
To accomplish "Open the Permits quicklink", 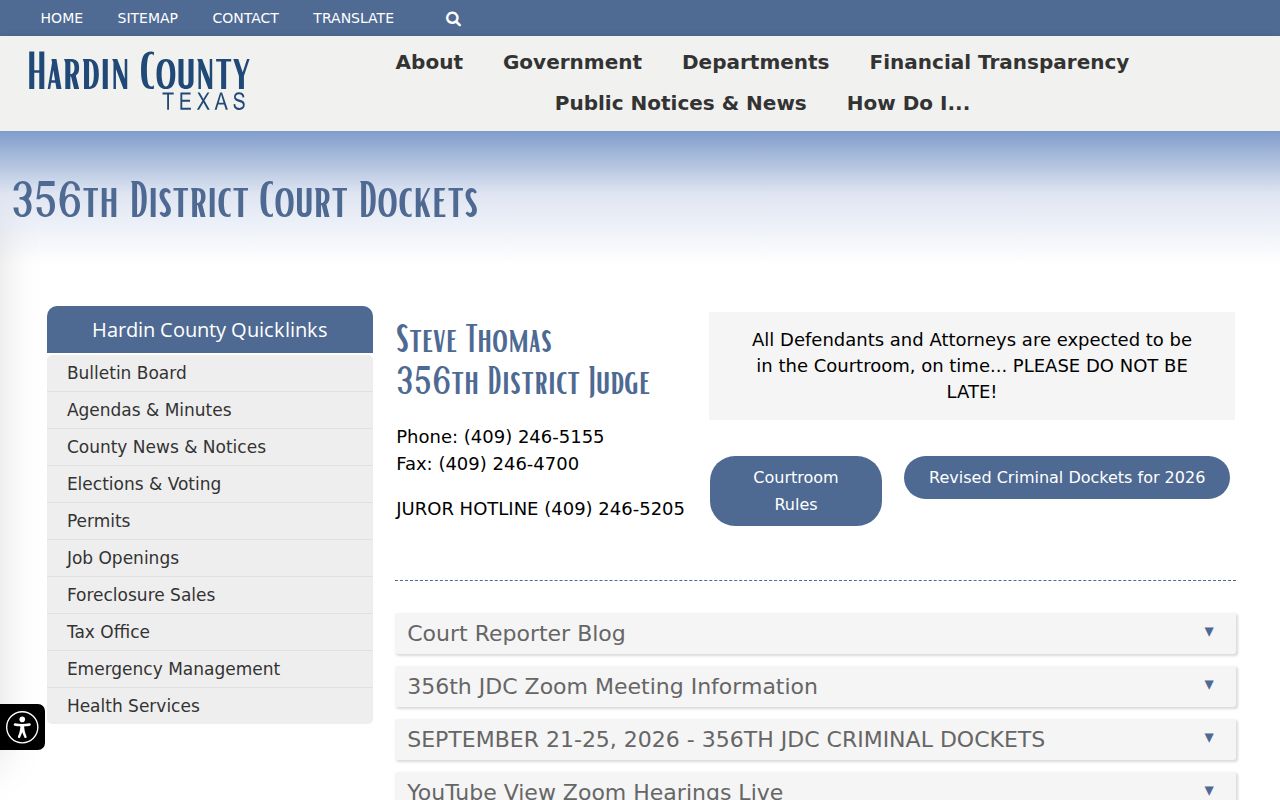I will point(210,521).
